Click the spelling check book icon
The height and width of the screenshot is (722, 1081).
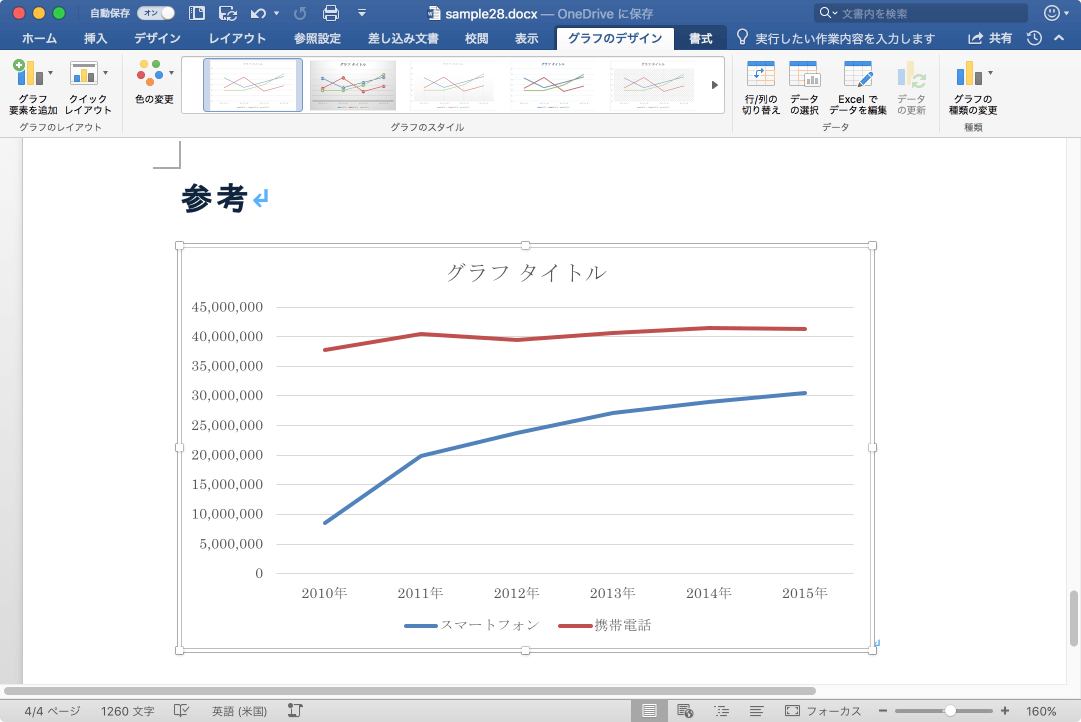pyautogui.click(x=181, y=710)
